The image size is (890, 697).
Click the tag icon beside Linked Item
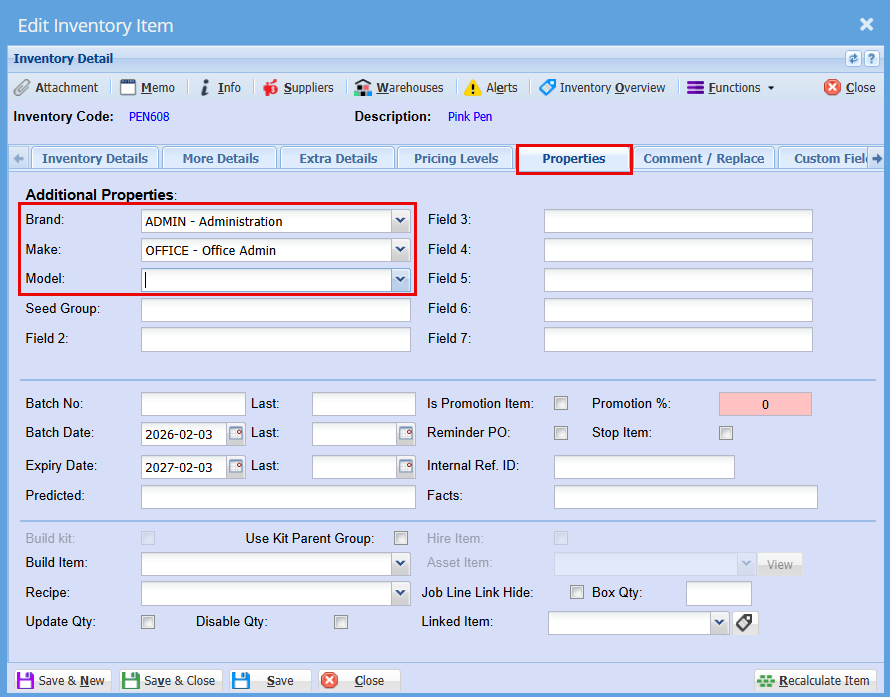[745, 623]
